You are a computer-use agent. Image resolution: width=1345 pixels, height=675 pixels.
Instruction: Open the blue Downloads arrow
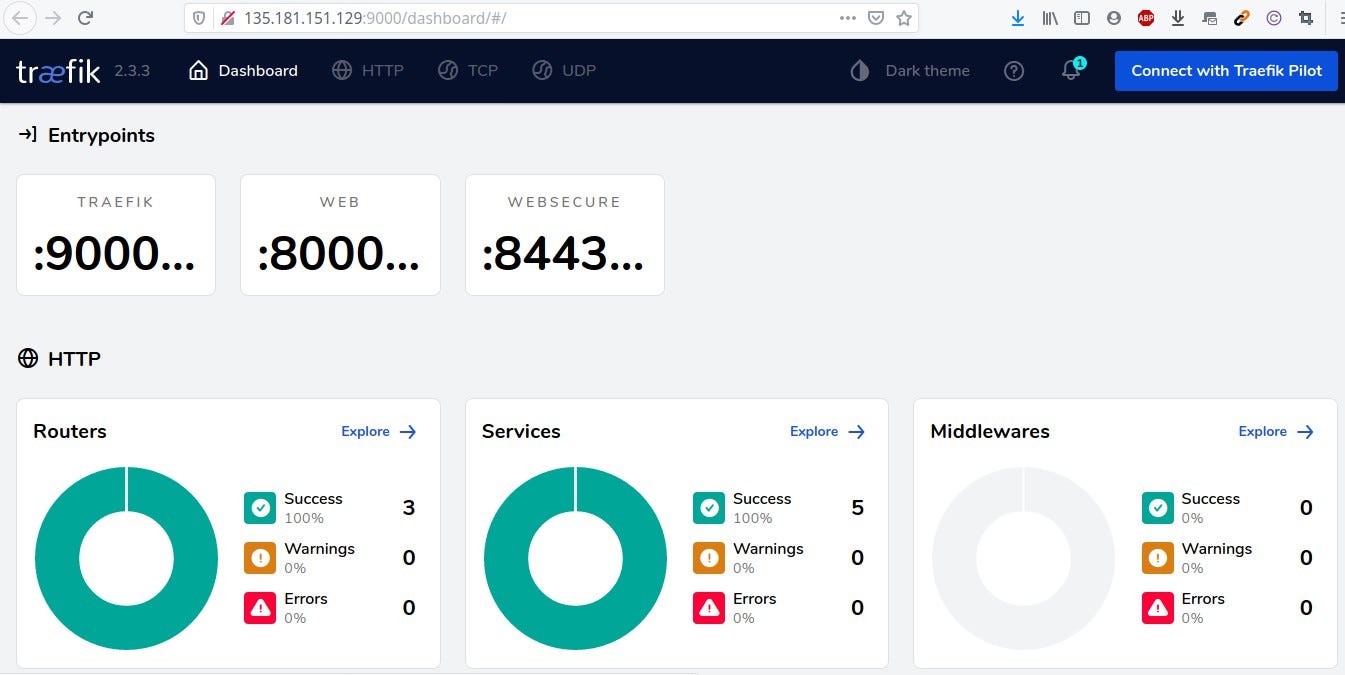tap(1018, 18)
